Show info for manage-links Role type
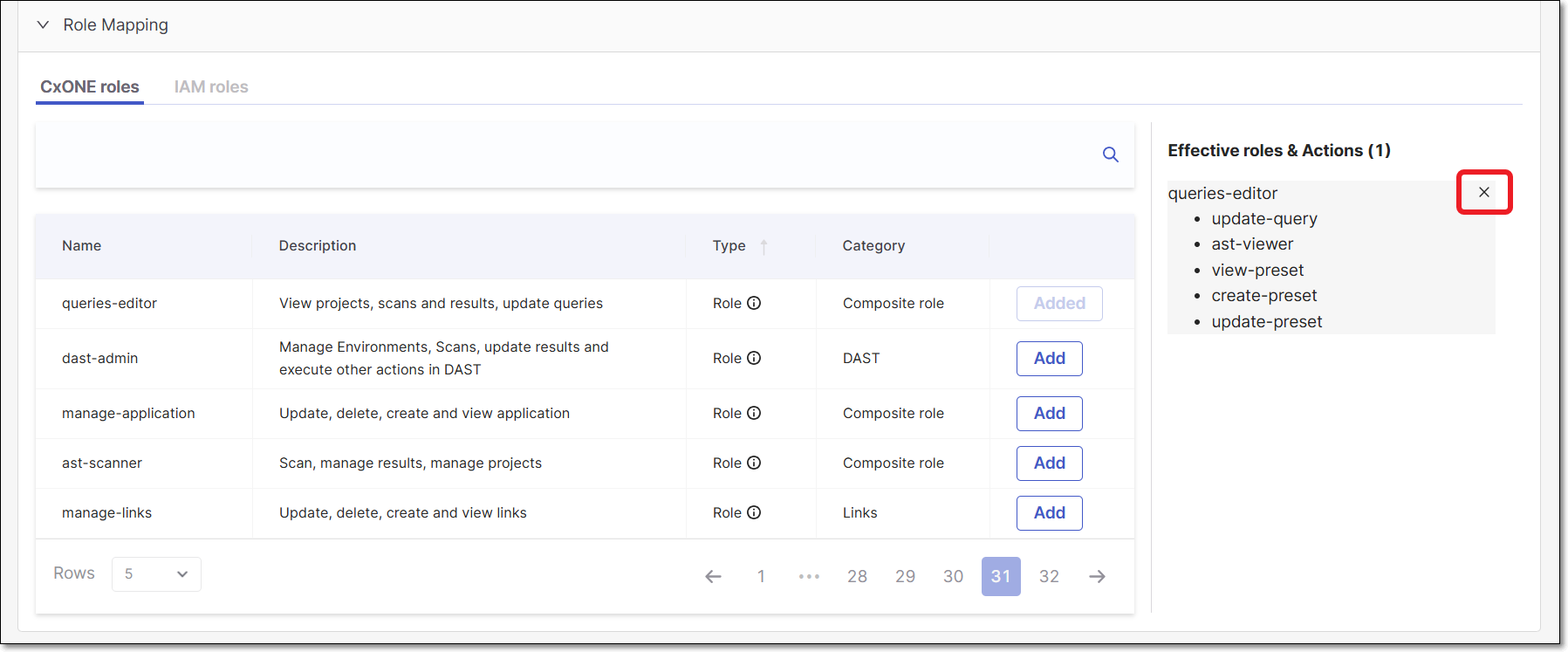1568x652 pixels. [x=754, y=512]
